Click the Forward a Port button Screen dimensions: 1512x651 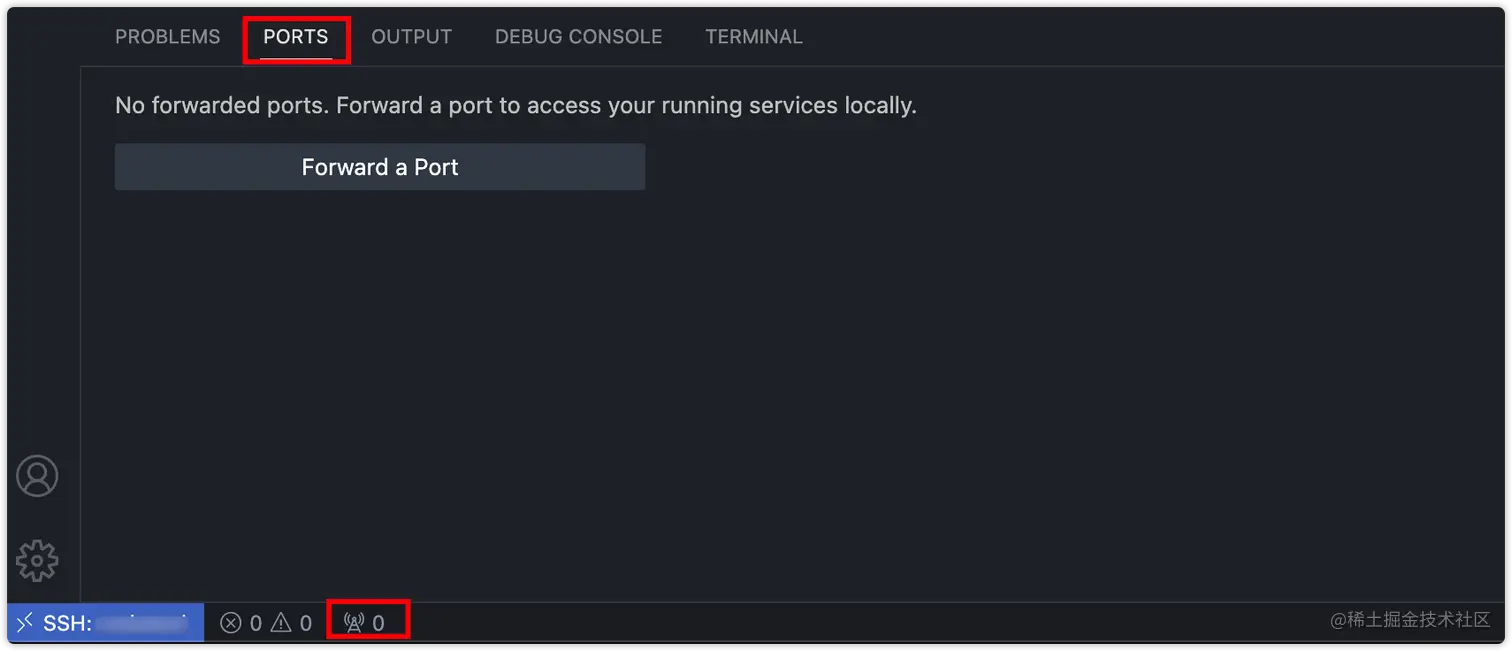(x=380, y=167)
